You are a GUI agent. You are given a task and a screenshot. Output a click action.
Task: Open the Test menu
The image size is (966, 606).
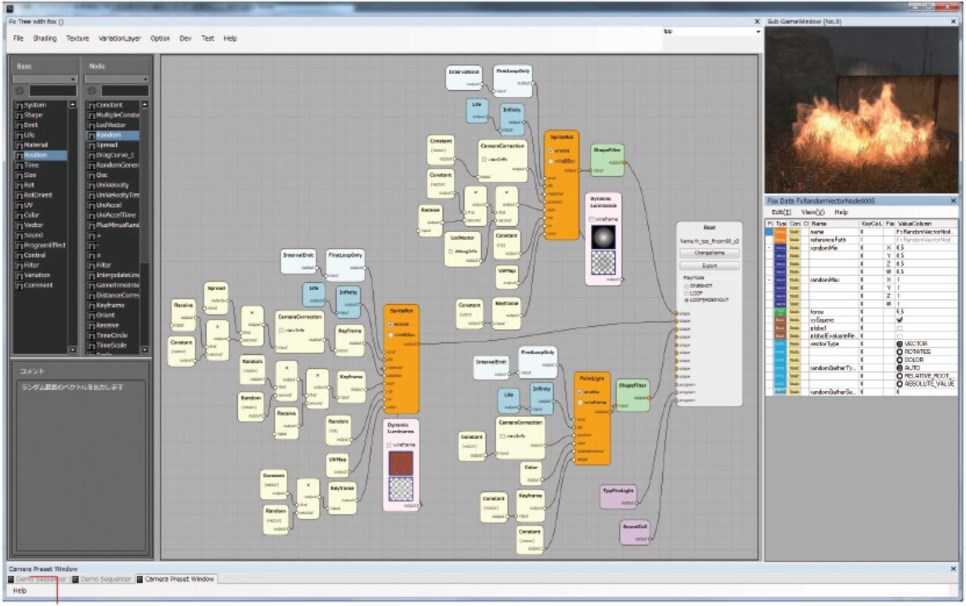(x=208, y=38)
